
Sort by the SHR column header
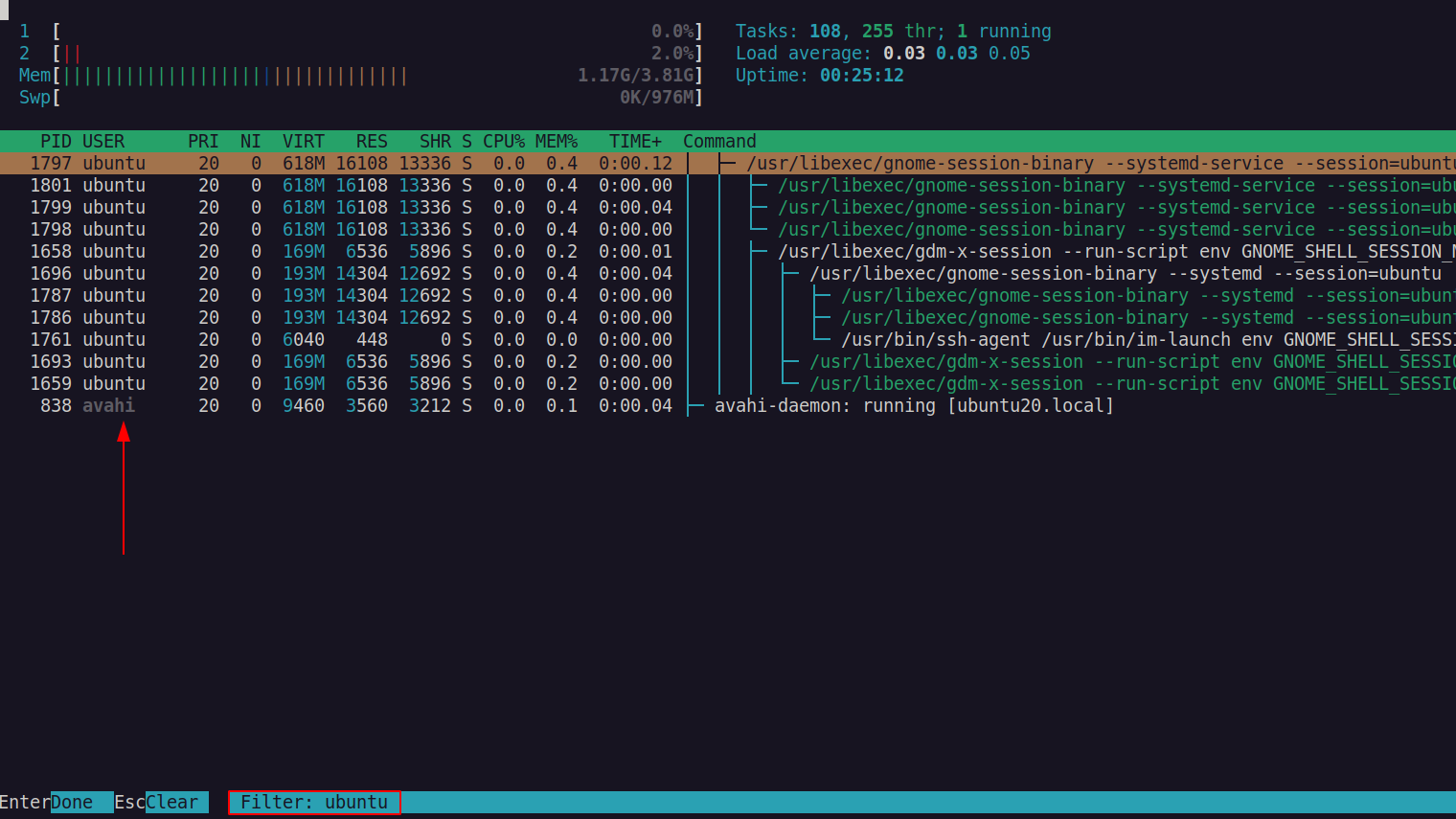(435, 142)
